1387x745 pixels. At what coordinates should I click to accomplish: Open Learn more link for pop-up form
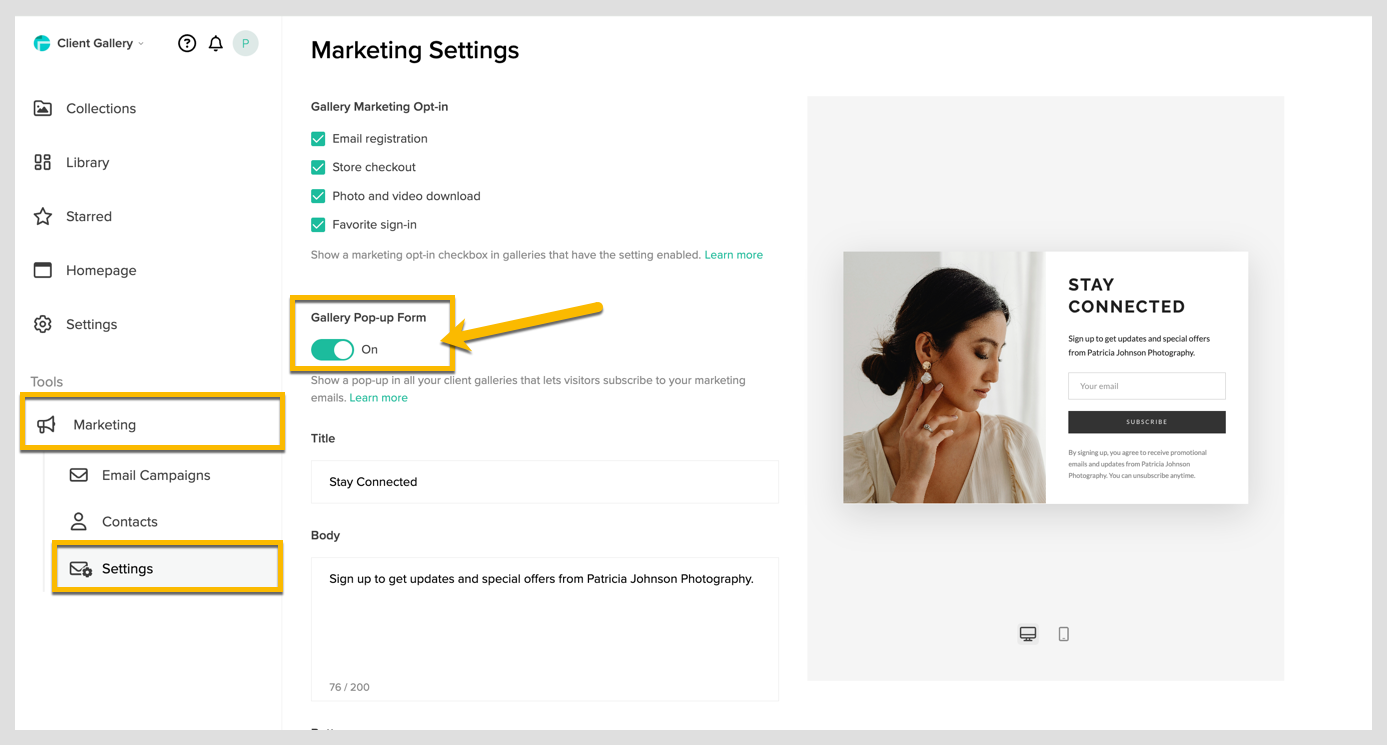(x=378, y=398)
